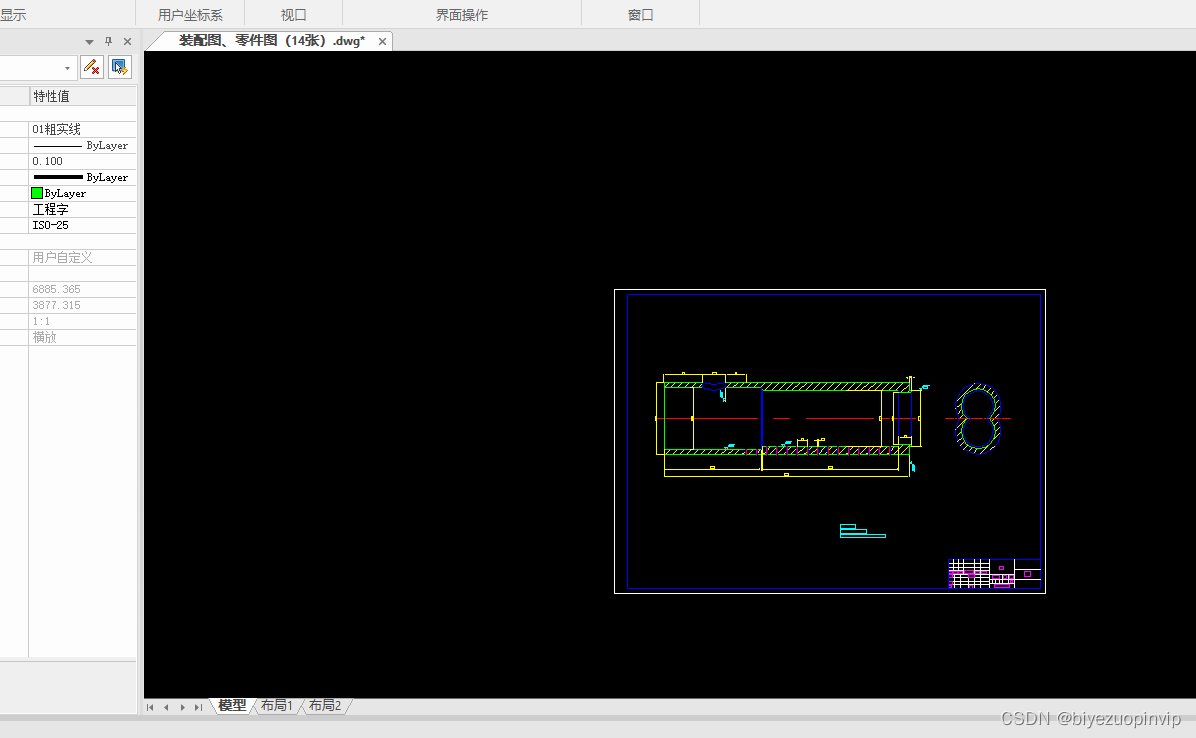Open the 界面操作 ribbon group
This screenshot has height=738, width=1196.
pos(461,14)
